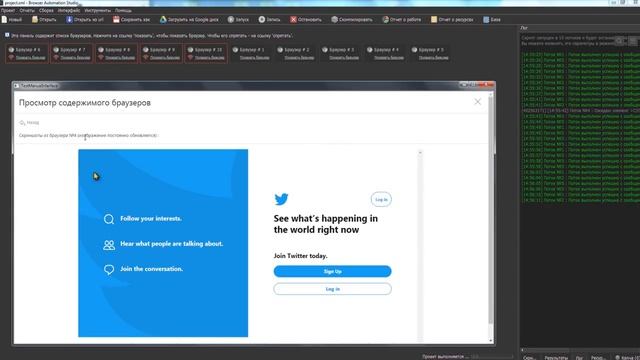This screenshot has height=360, width=640.
Task: Show browser link under Браузер # 9
Action: point(165,58)
